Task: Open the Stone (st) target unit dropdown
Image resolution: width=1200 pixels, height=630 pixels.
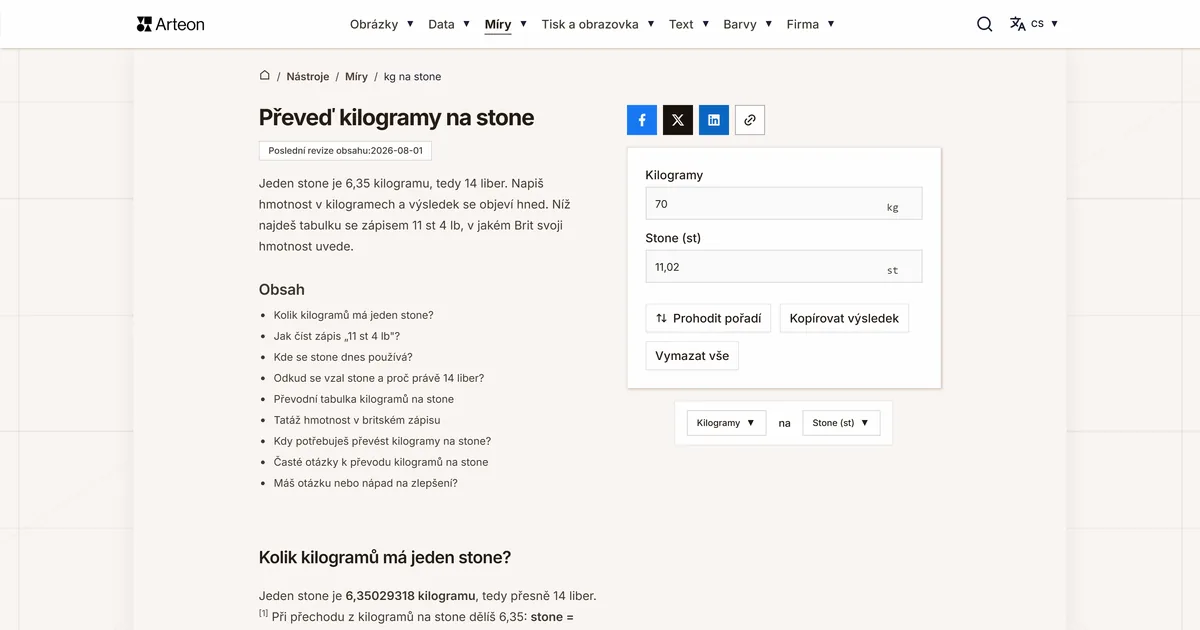Action: 841,423
